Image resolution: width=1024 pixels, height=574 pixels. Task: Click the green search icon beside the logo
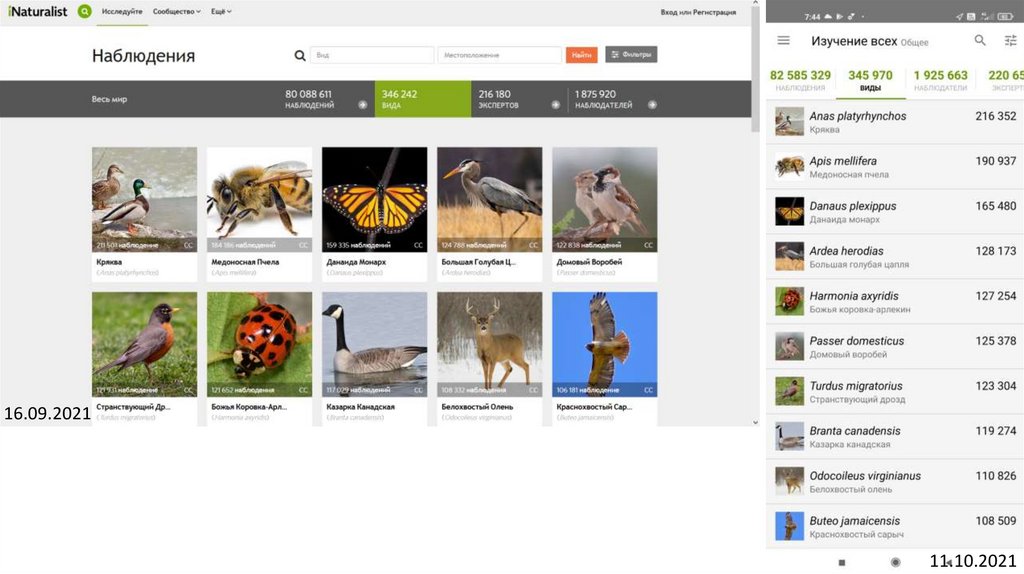(84, 11)
